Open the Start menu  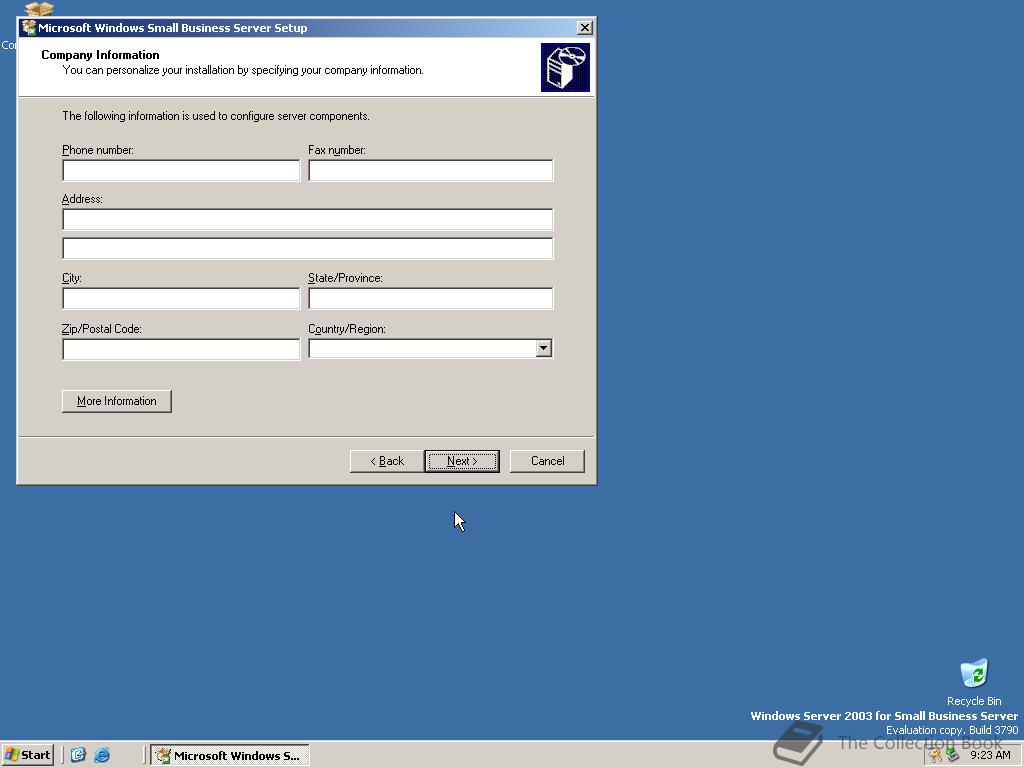[x=27, y=755]
